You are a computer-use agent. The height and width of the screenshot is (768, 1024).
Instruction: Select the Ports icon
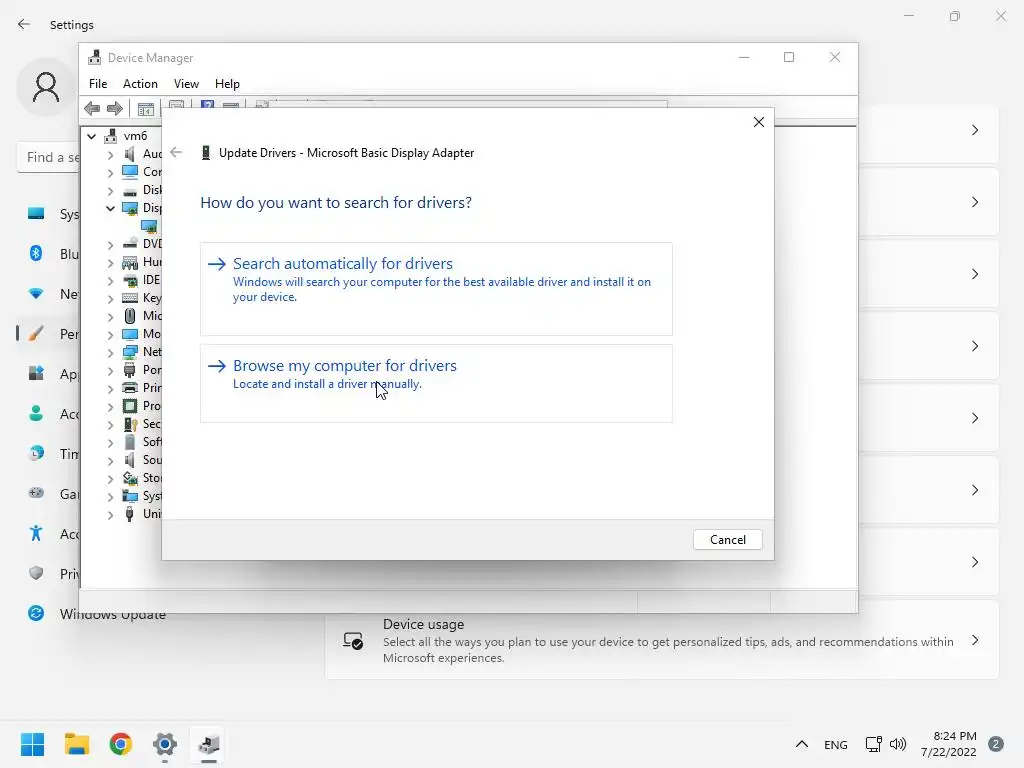(x=130, y=370)
